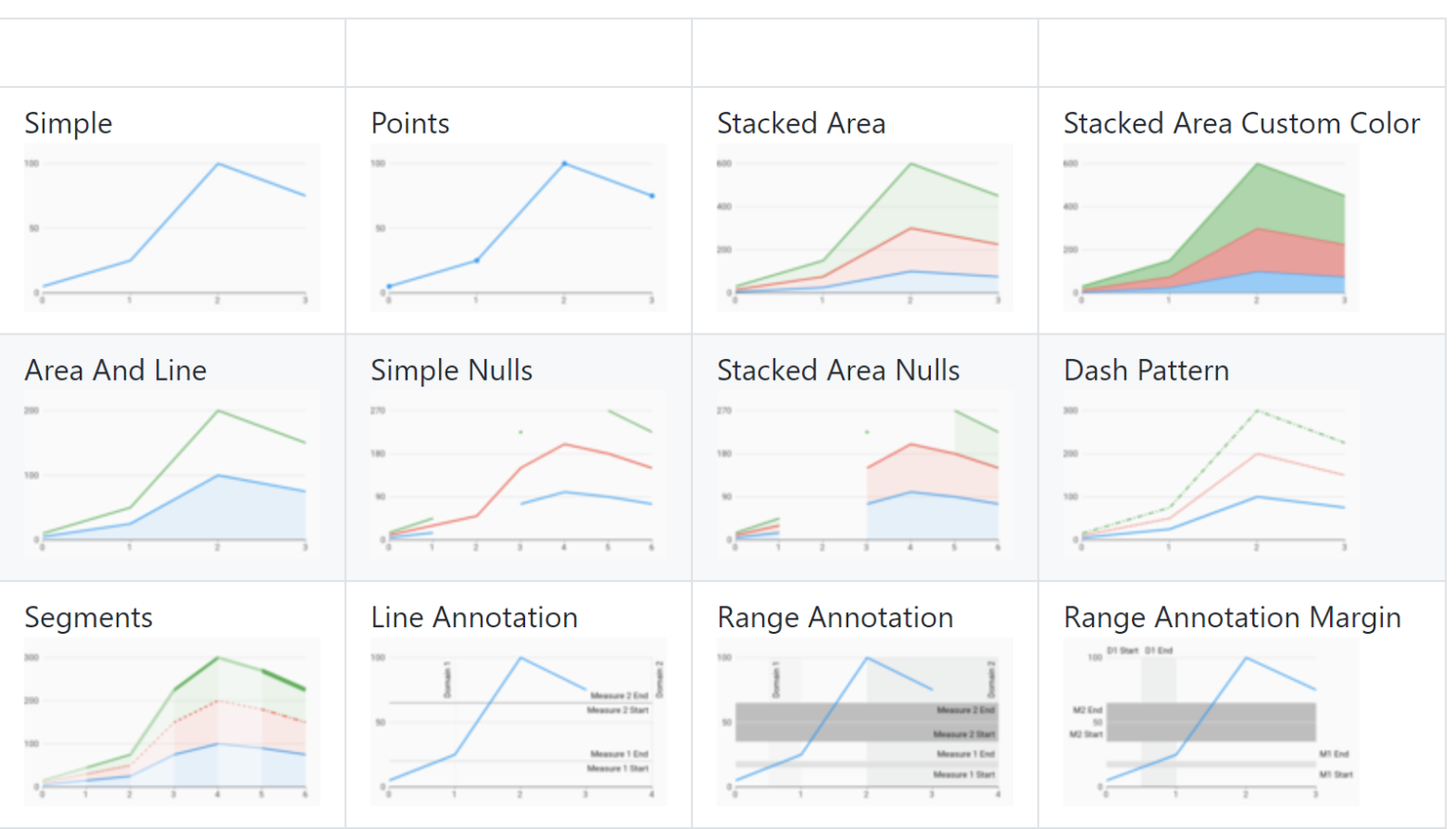Screen dimensions: 1456x829
Task: Open the Range Annotation Margin chart
Action: tap(1211, 722)
